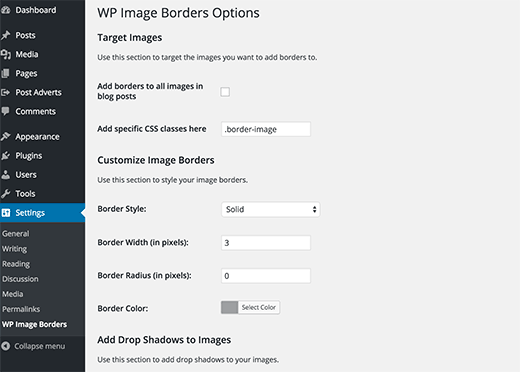Click the 'Use this section to target the images' description
The width and height of the screenshot is (520, 372).
(207, 57)
